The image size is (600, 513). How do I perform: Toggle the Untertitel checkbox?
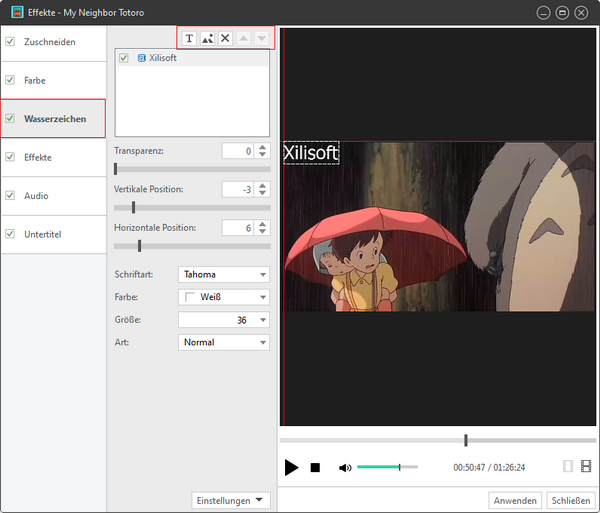tap(10, 234)
